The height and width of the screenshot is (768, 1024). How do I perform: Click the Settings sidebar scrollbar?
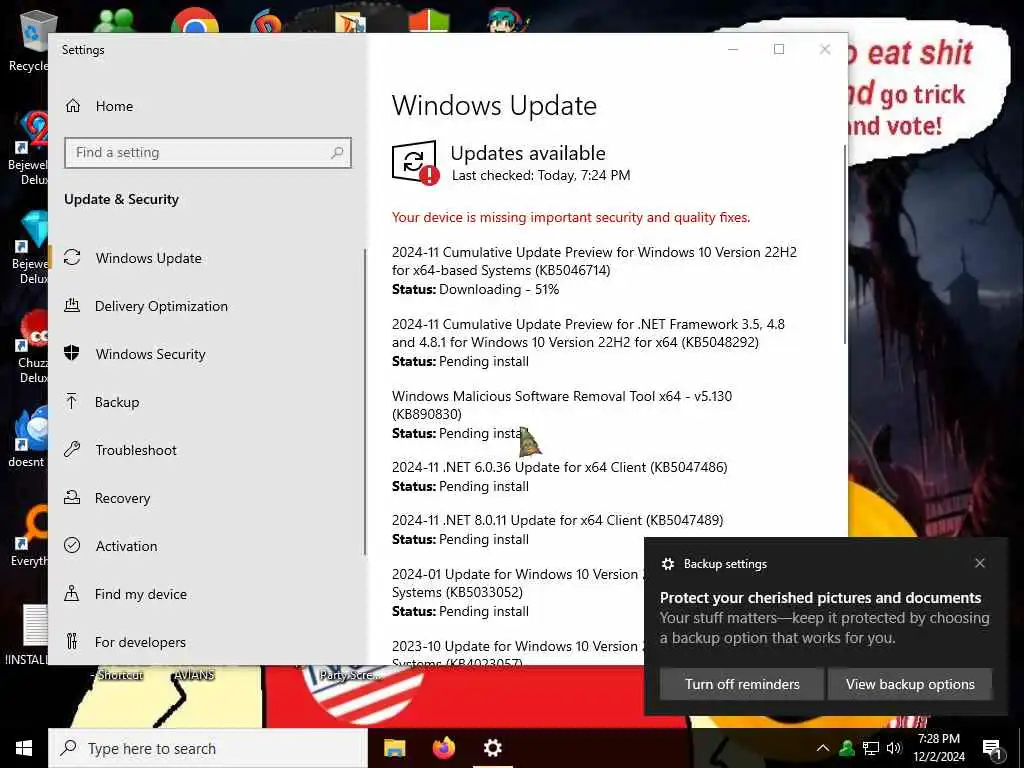click(x=365, y=402)
